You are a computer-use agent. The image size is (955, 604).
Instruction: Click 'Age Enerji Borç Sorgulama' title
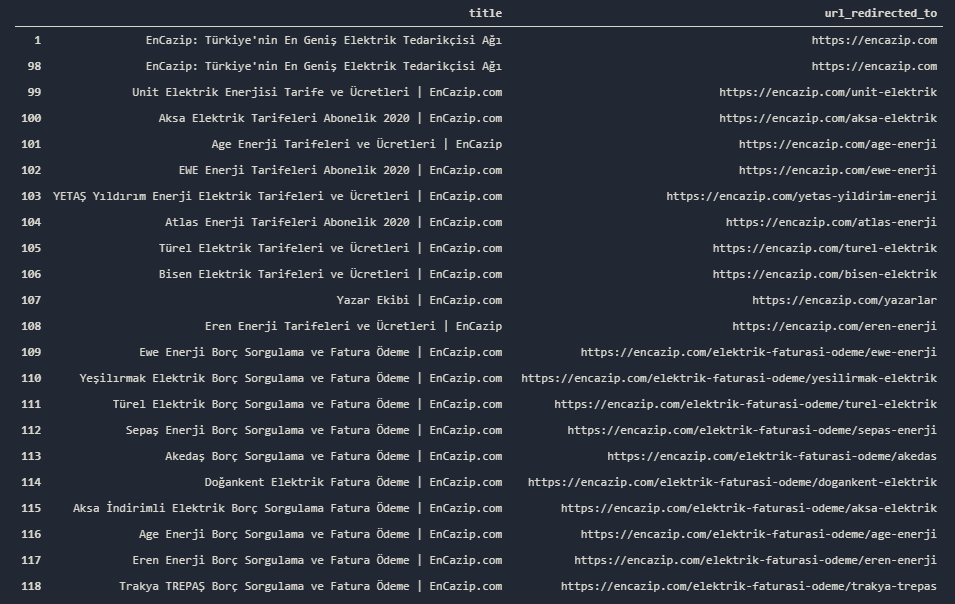tap(320, 534)
